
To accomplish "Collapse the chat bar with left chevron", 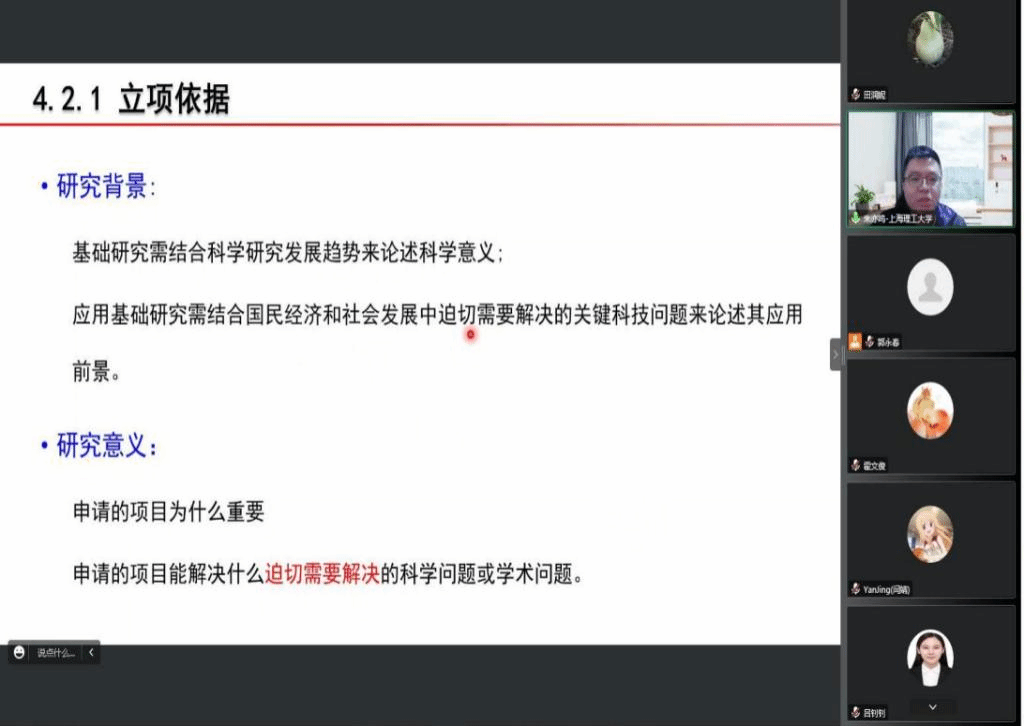I will coord(91,652).
